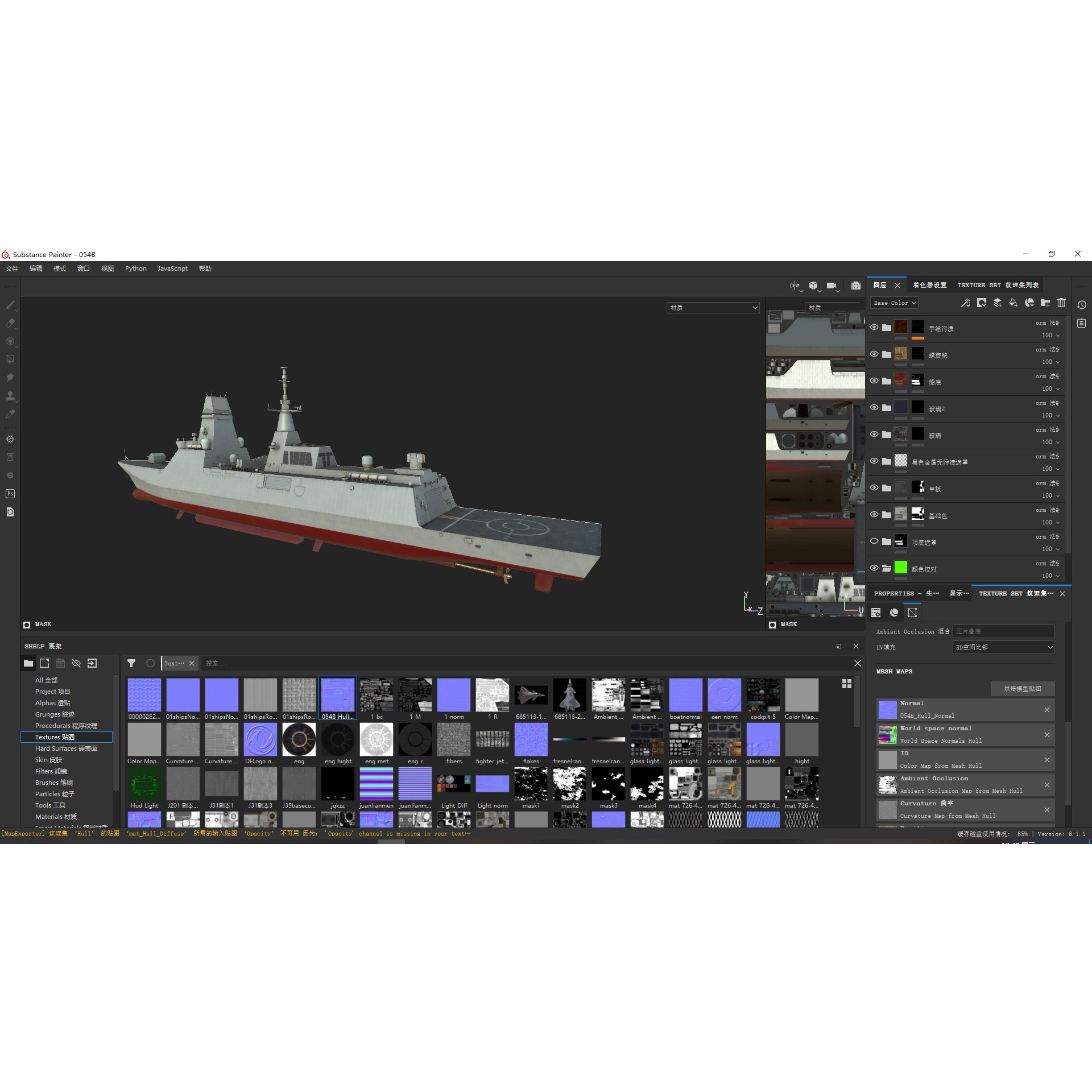The image size is (1092, 1092).
Task: Open the UV填充 3D空间比邻 dropdown
Action: (x=1003, y=647)
